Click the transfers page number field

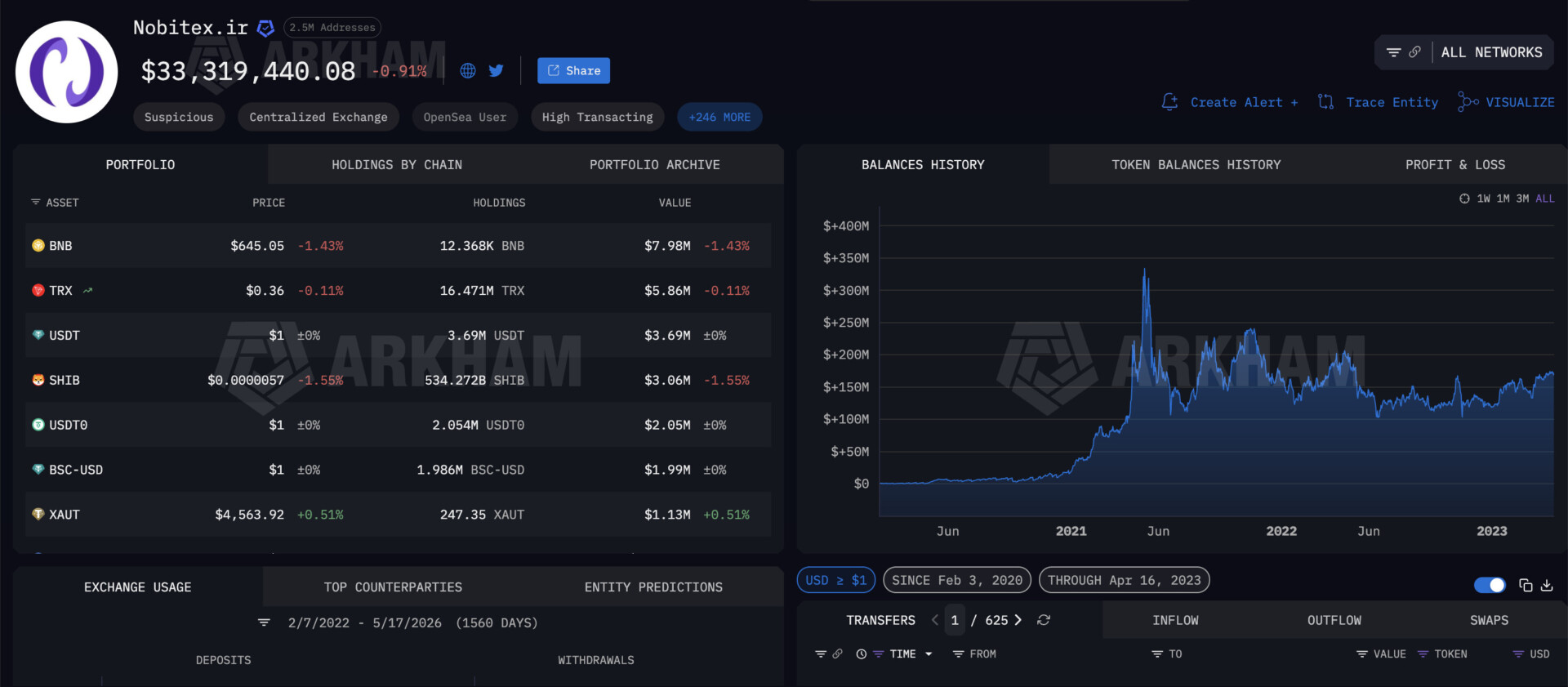click(955, 620)
